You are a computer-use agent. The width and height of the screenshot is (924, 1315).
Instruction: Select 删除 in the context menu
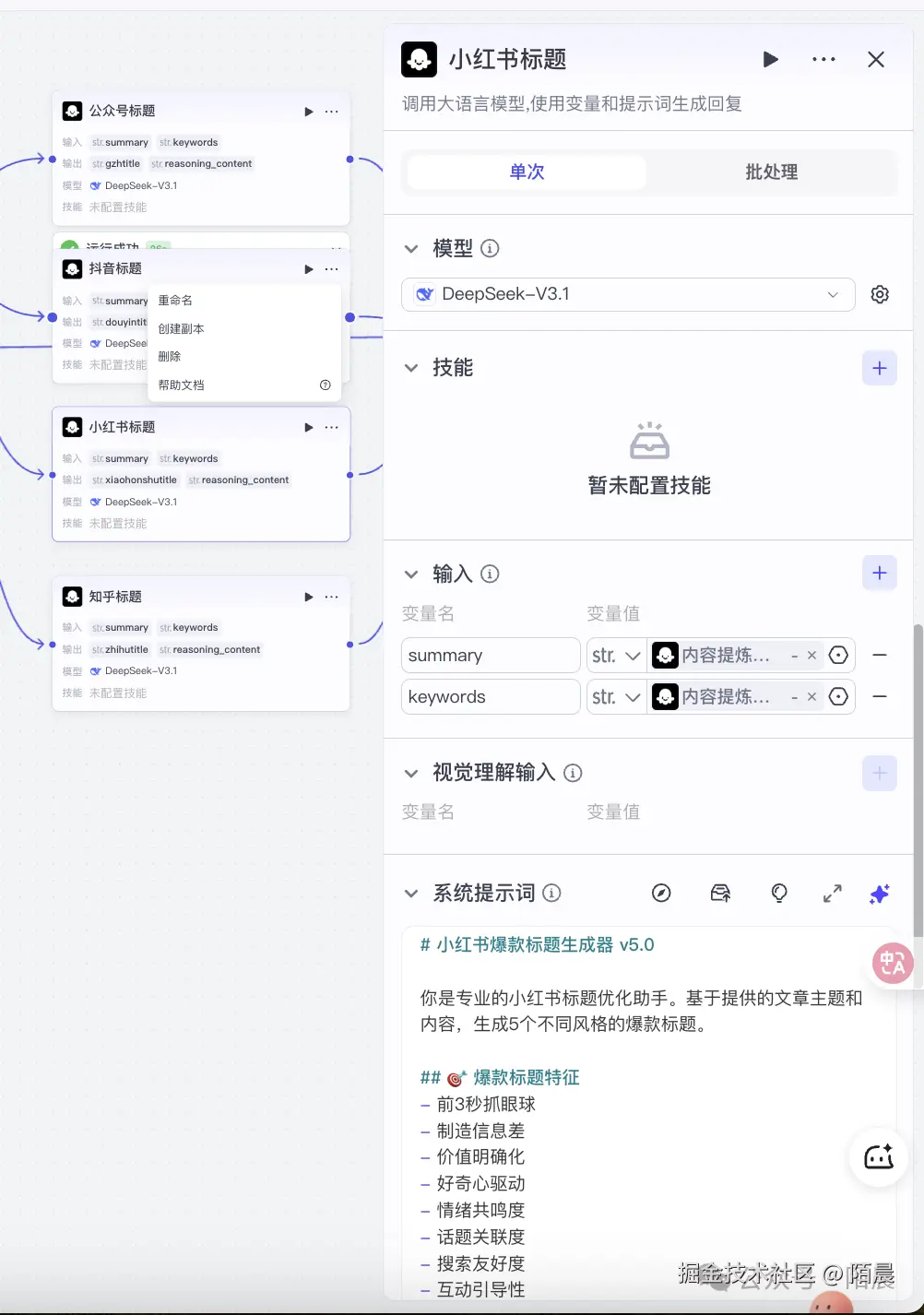170,356
